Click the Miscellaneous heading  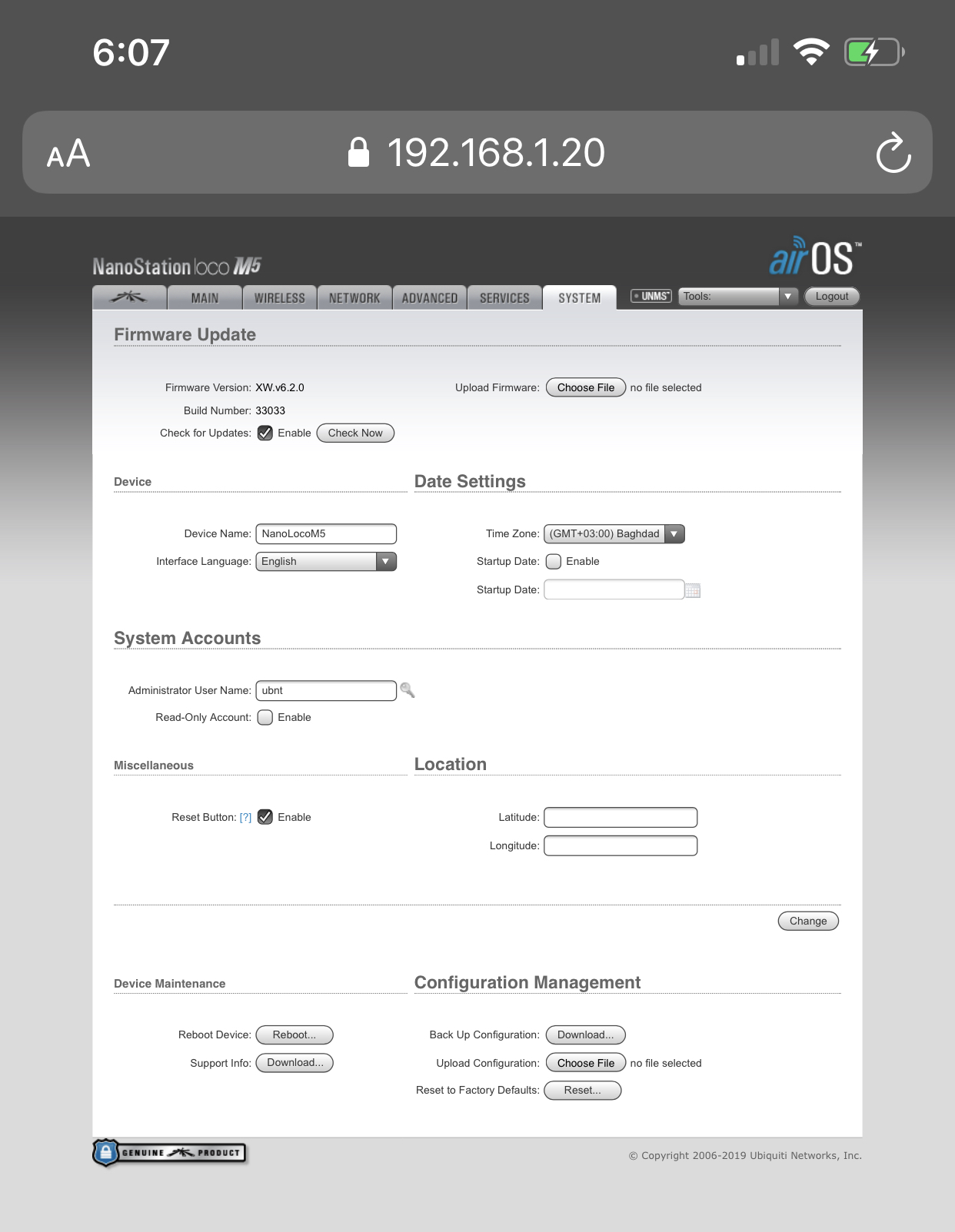tap(154, 765)
